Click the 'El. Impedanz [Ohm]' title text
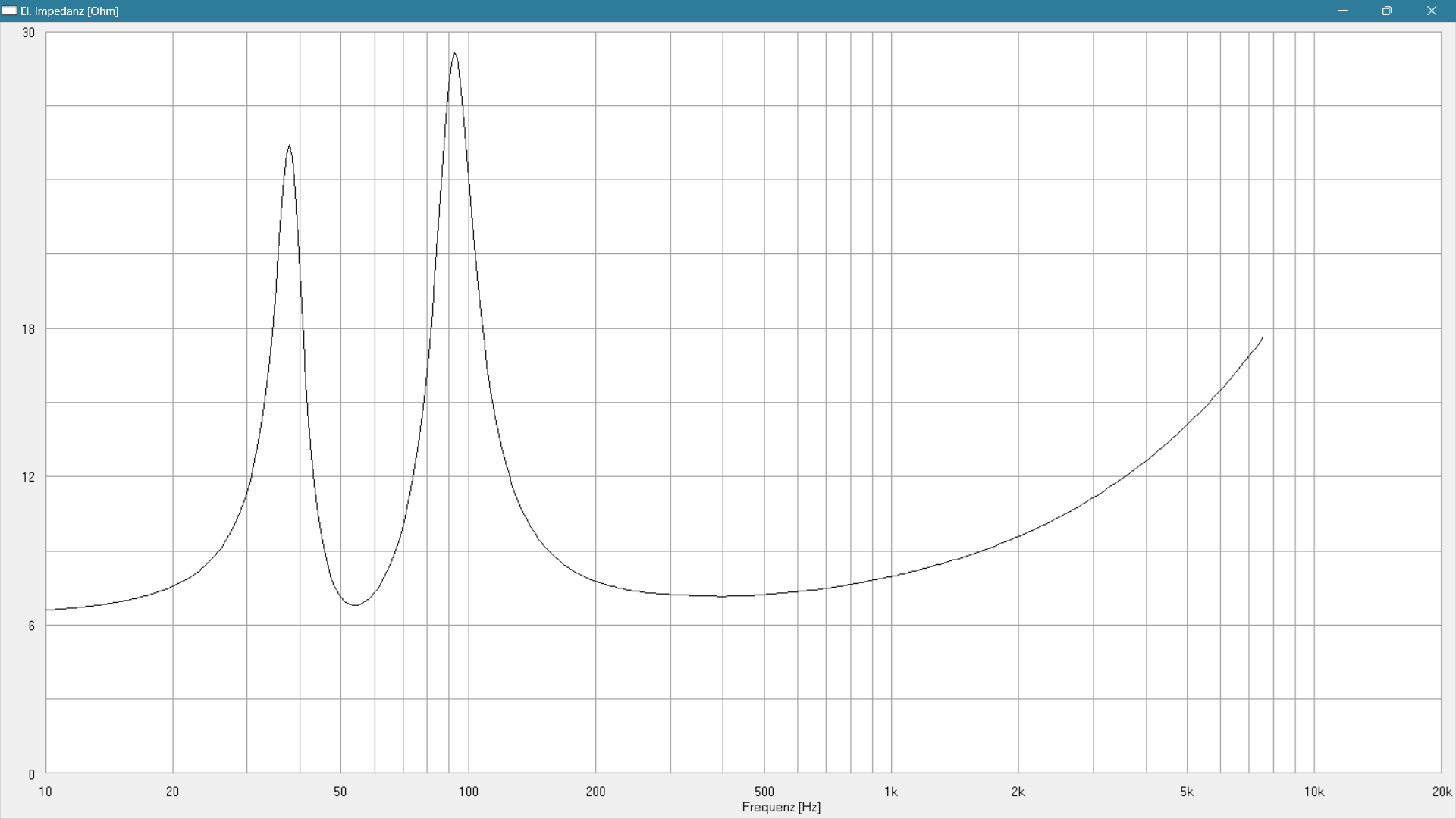Screen dimensions: 1456x819 (70, 11)
